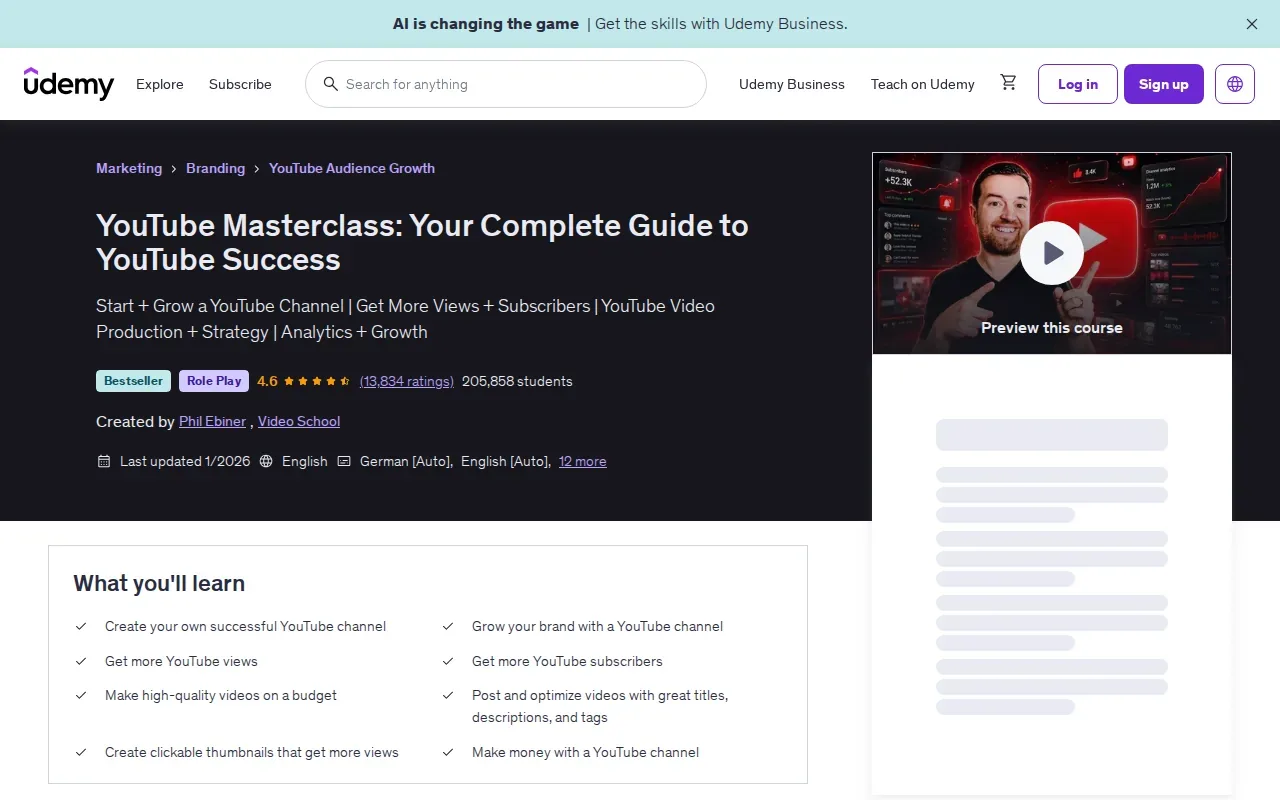
Task: Open the Subscribe page
Action: click(240, 84)
